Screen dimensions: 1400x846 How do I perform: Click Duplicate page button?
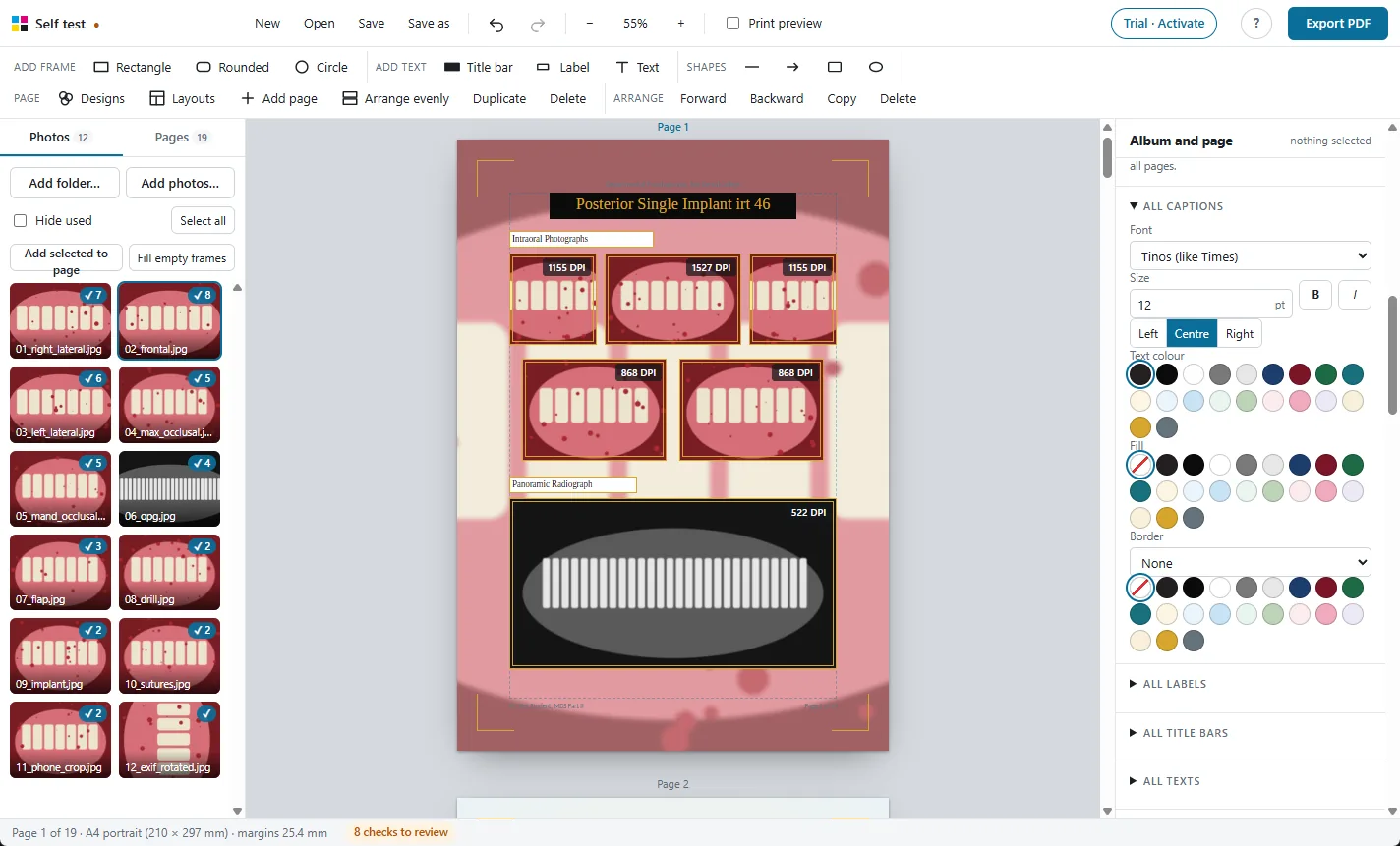tap(499, 98)
